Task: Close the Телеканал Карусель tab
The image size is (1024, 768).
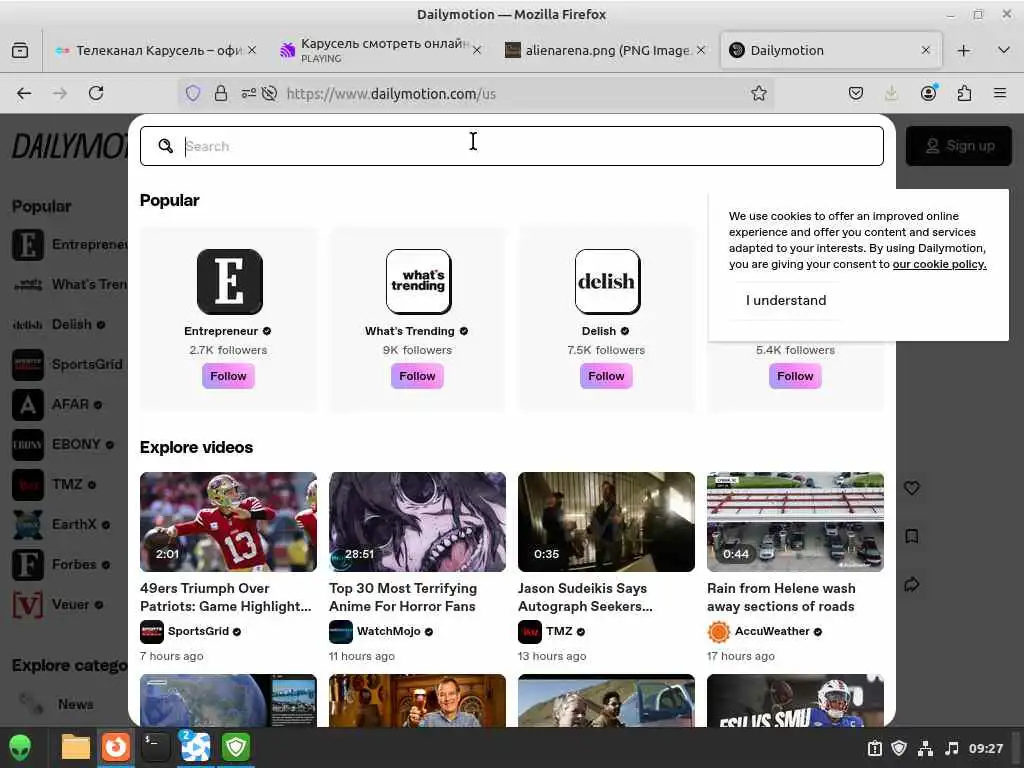Action: point(252,50)
